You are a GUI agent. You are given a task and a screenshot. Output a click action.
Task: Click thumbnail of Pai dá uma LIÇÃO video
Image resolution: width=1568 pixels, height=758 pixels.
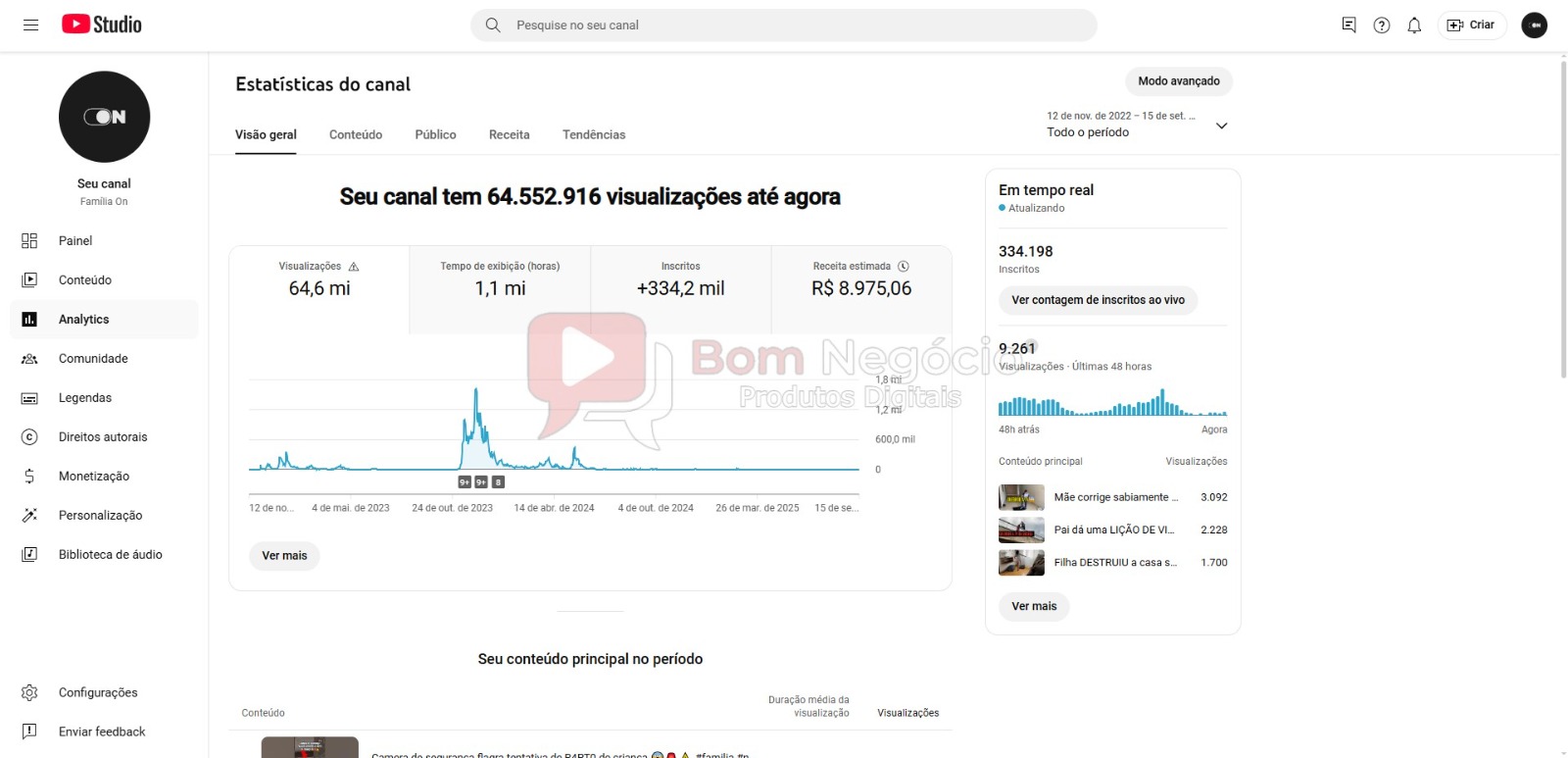(x=1021, y=530)
